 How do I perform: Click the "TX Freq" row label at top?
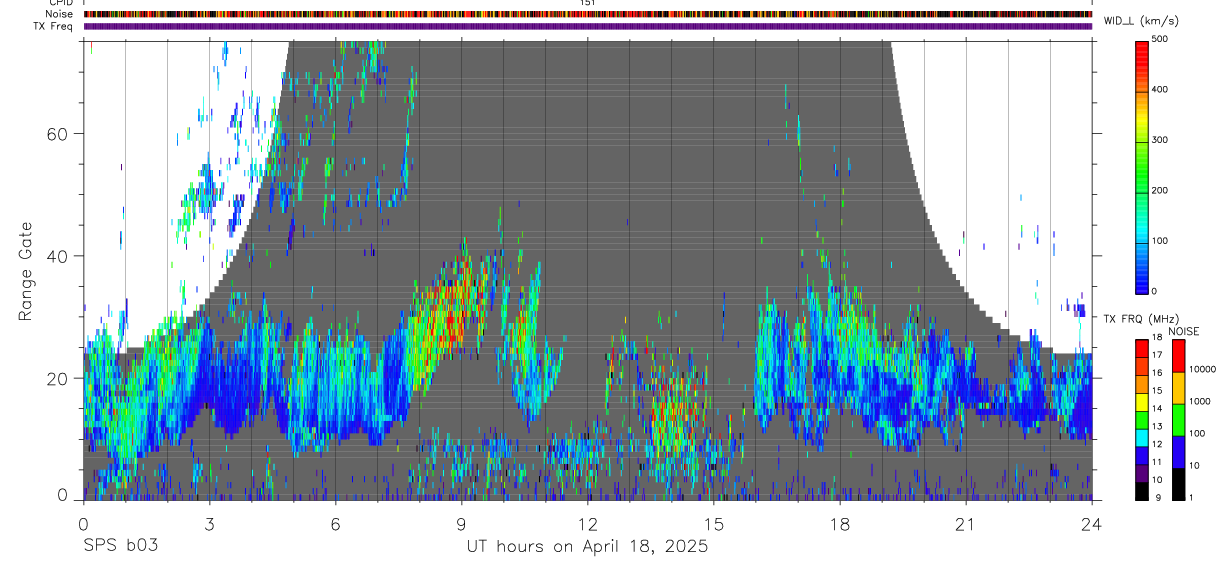pyautogui.click(x=55, y=26)
